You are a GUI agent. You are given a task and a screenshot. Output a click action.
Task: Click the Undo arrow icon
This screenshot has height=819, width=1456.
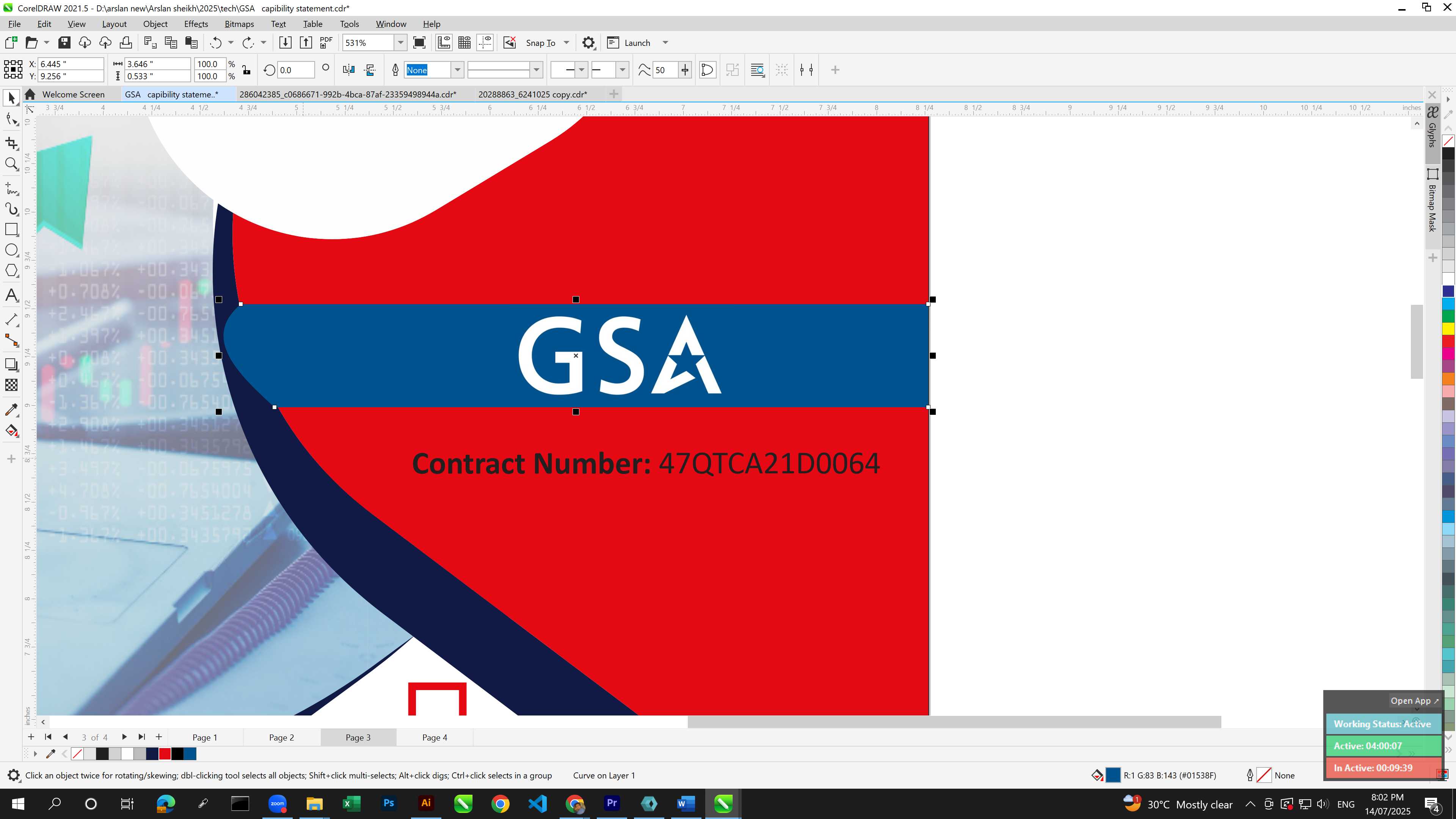click(x=215, y=43)
